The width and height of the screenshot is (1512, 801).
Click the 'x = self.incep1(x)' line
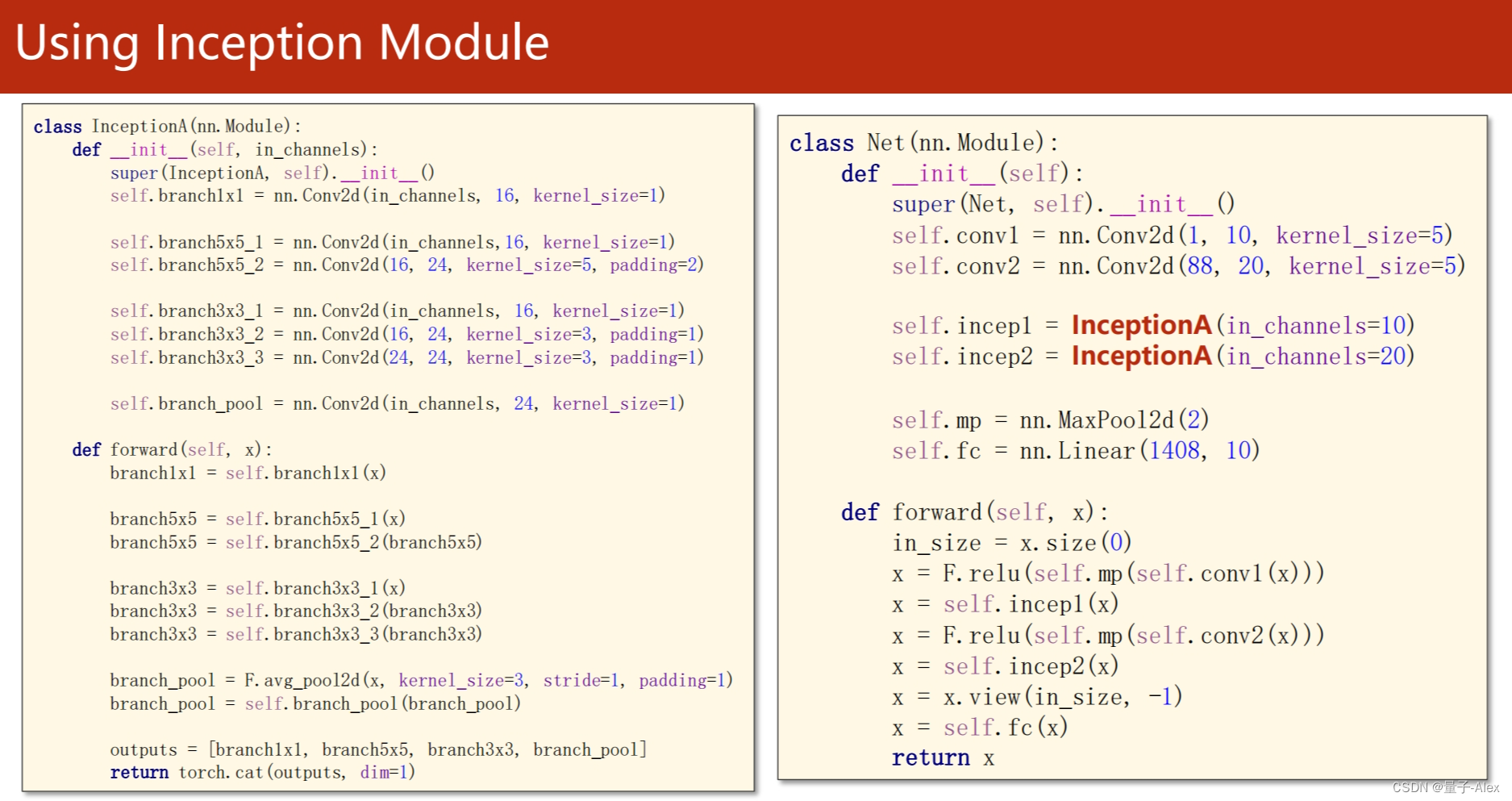tap(1006, 604)
